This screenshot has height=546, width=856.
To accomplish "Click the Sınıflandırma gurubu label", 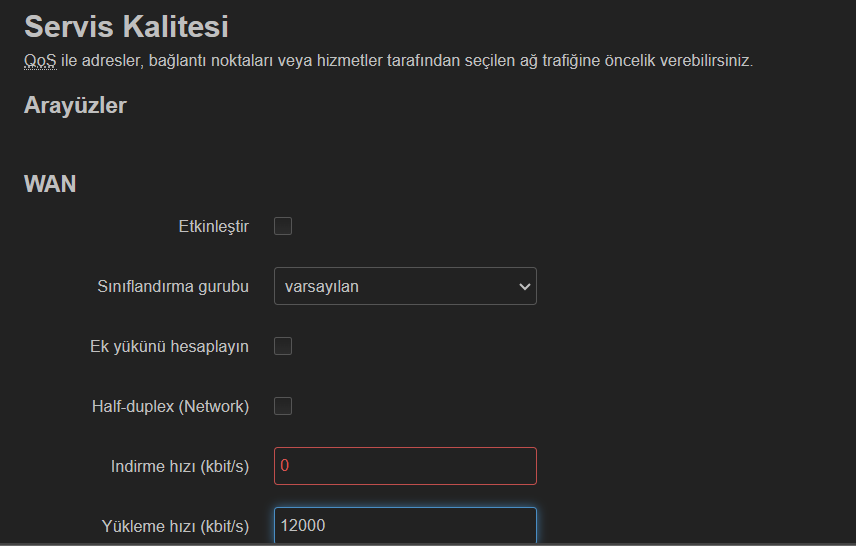I will (x=173, y=287).
